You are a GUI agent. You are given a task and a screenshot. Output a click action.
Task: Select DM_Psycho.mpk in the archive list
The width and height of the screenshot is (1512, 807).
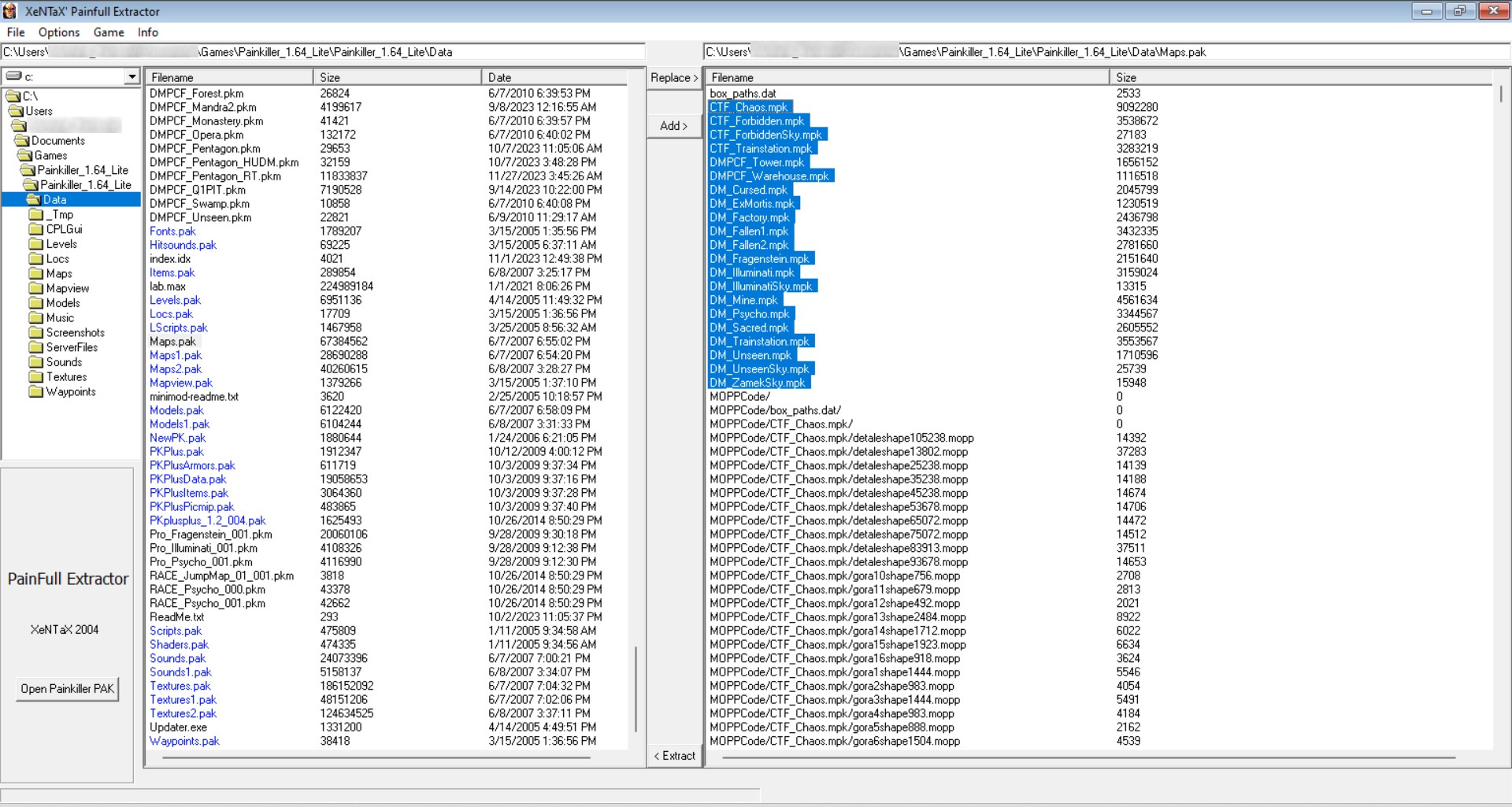(x=749, y=314)
